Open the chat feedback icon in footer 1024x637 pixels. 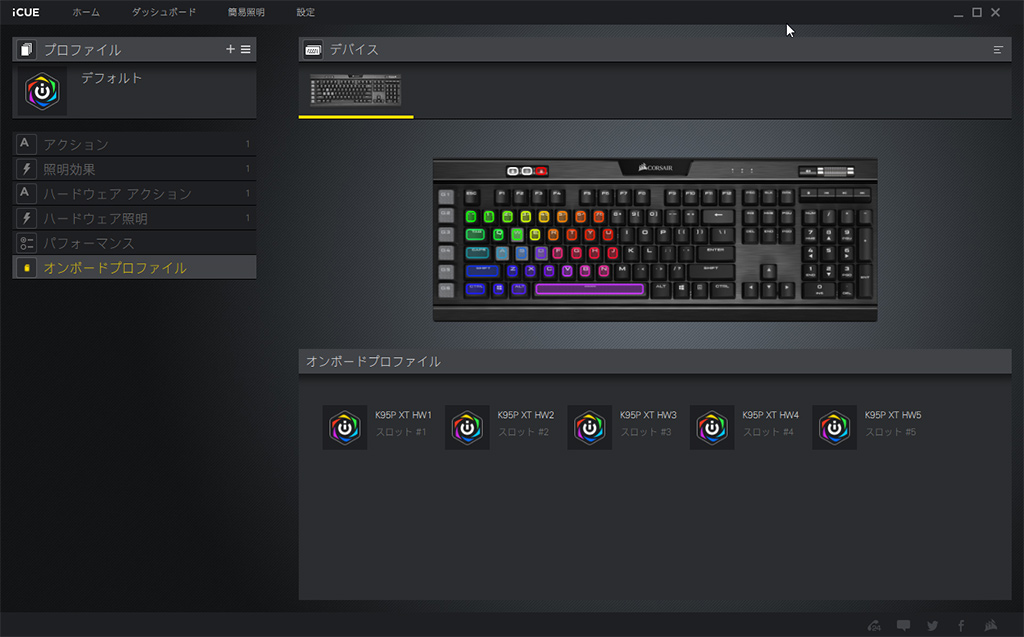[x=903, y=625]
